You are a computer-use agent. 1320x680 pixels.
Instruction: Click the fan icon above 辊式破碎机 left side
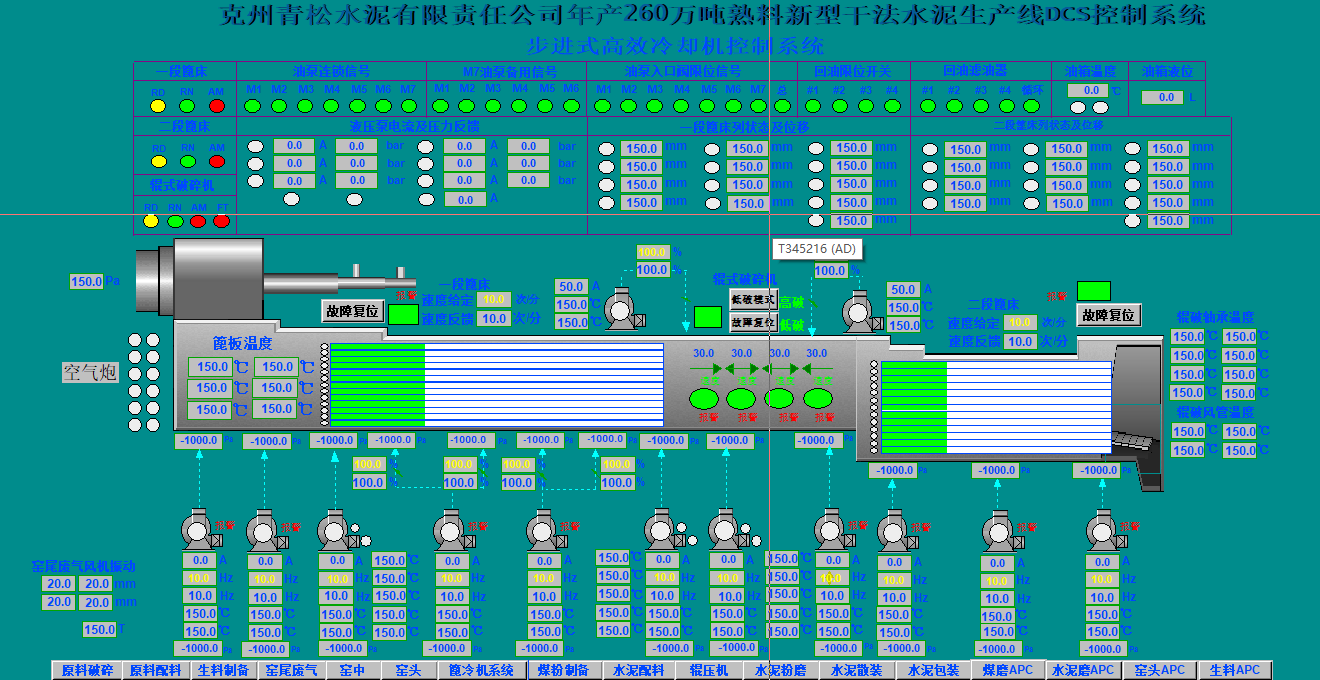[x=620, y=309]
